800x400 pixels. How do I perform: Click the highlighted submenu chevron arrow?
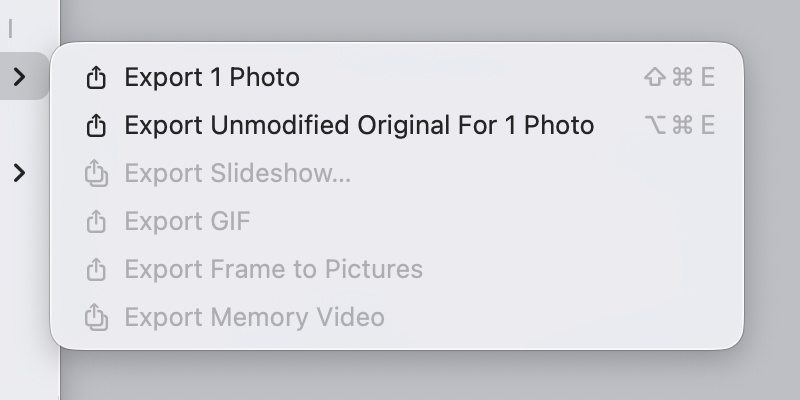(20, 76)
